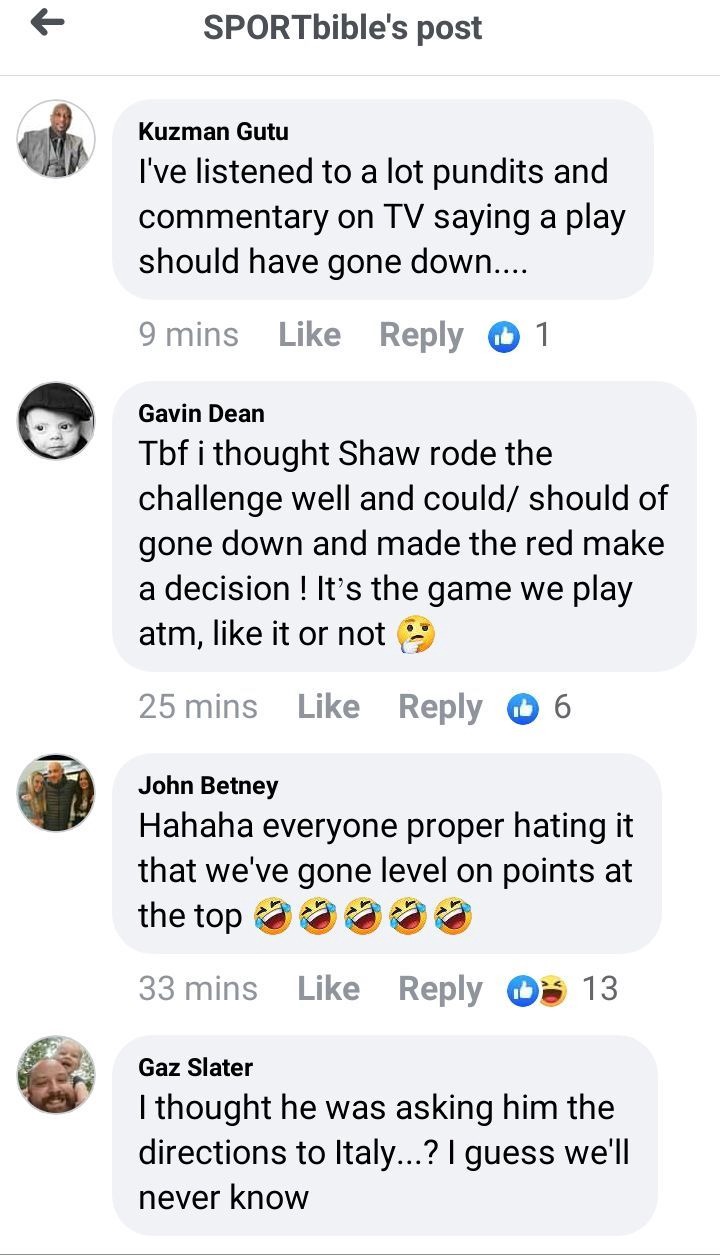Like John Betney's comment

(328, 988)
